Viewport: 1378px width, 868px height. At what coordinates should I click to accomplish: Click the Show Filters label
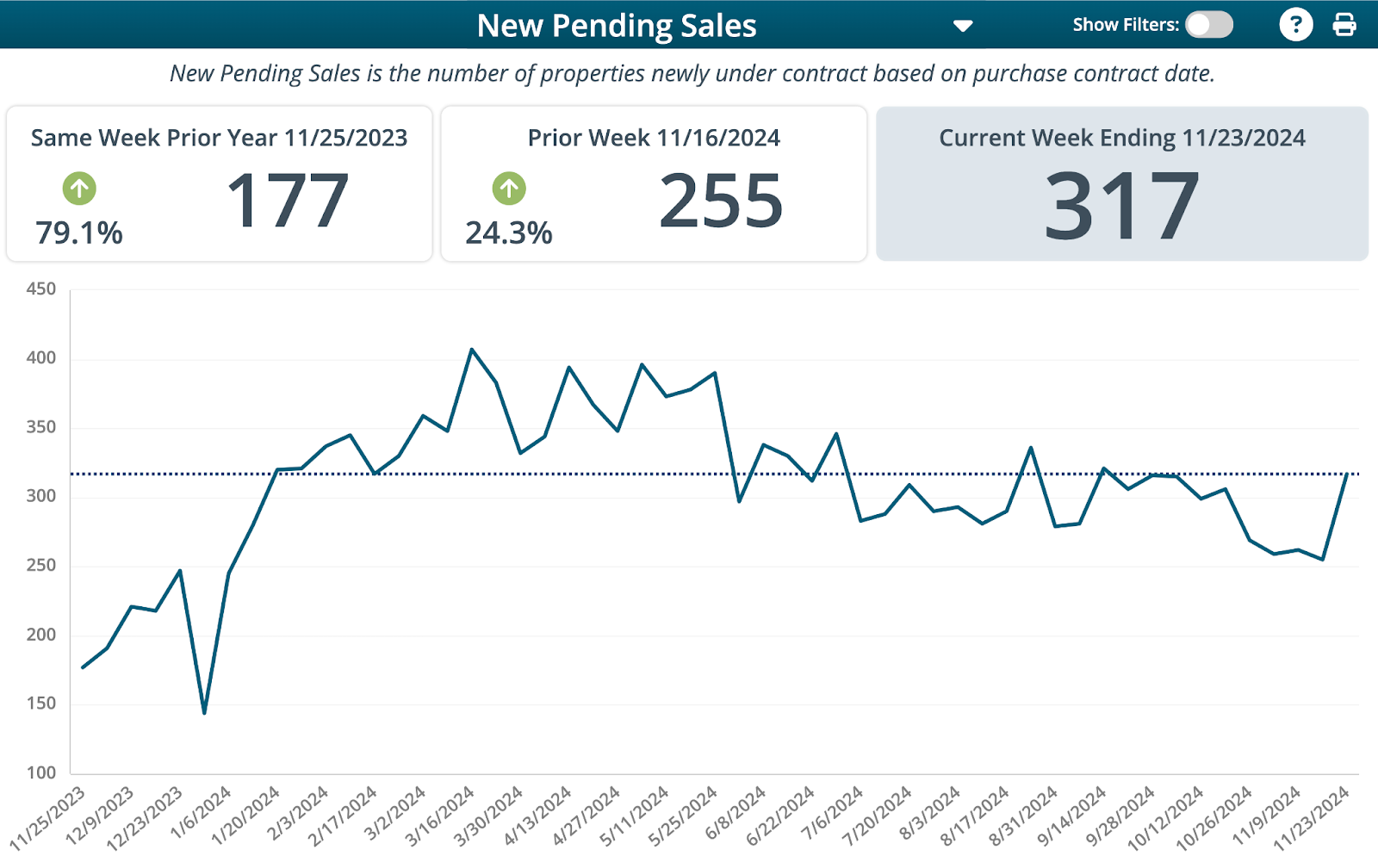(x=1126, y=25)
